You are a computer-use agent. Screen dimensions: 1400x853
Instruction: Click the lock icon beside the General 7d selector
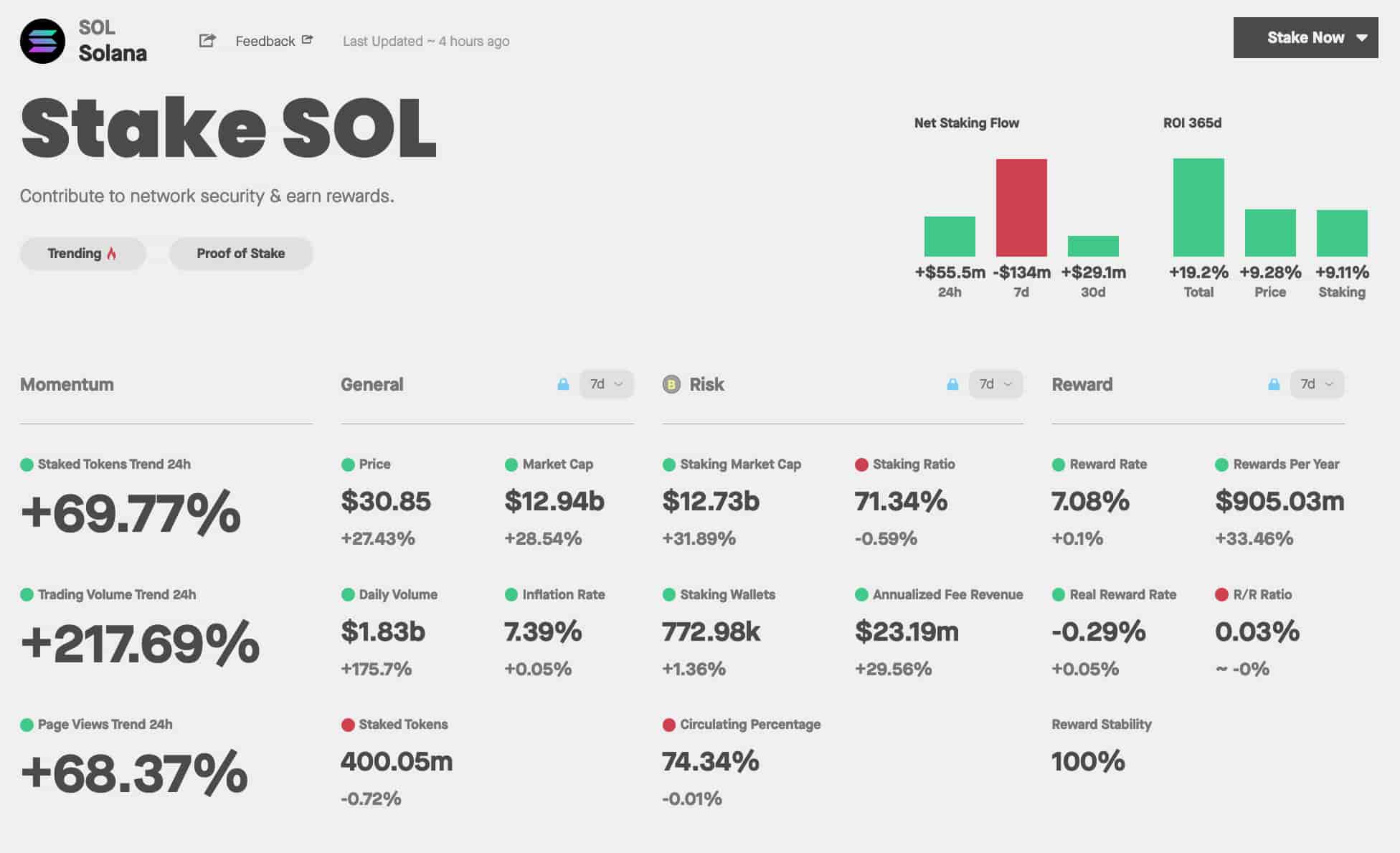(x=564, y=384)
